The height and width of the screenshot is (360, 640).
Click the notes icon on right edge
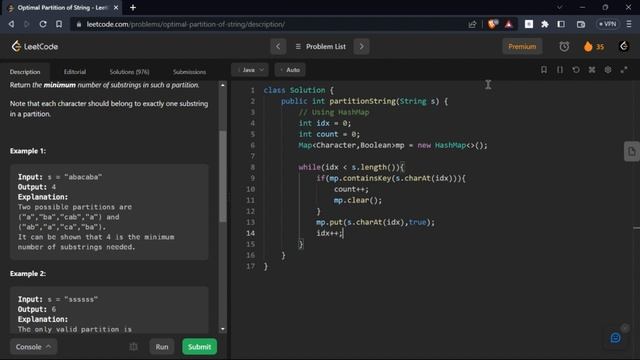[x=631, y=151]
